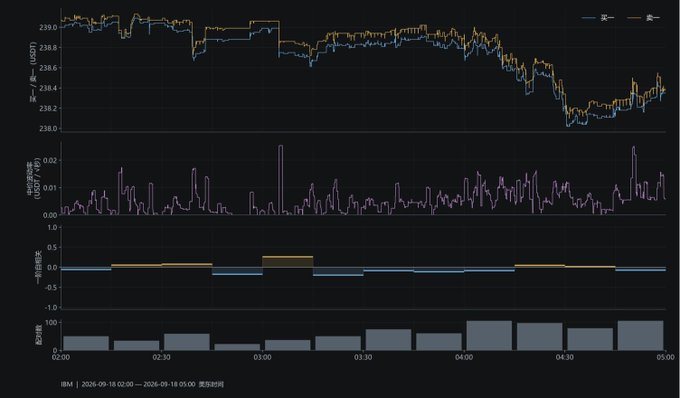The image size is (680, 398).
Task: Click the 02:00 tick on the time axis
Action: (61, 357)
